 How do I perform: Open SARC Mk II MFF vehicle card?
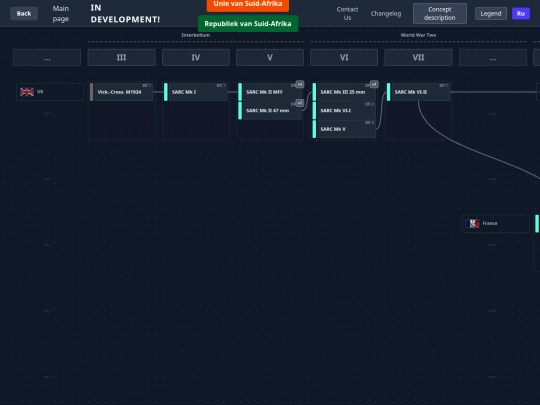coord(270,92)
